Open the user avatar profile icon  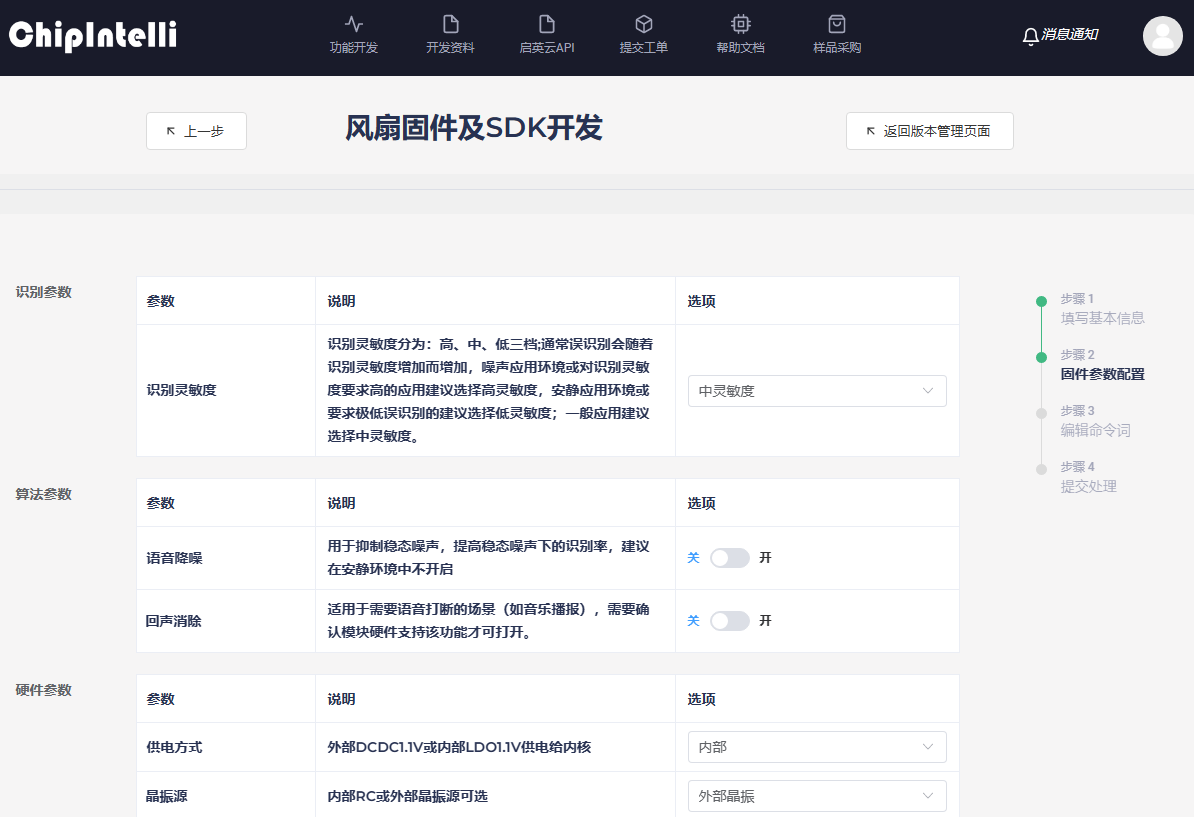coord(1162,36)
